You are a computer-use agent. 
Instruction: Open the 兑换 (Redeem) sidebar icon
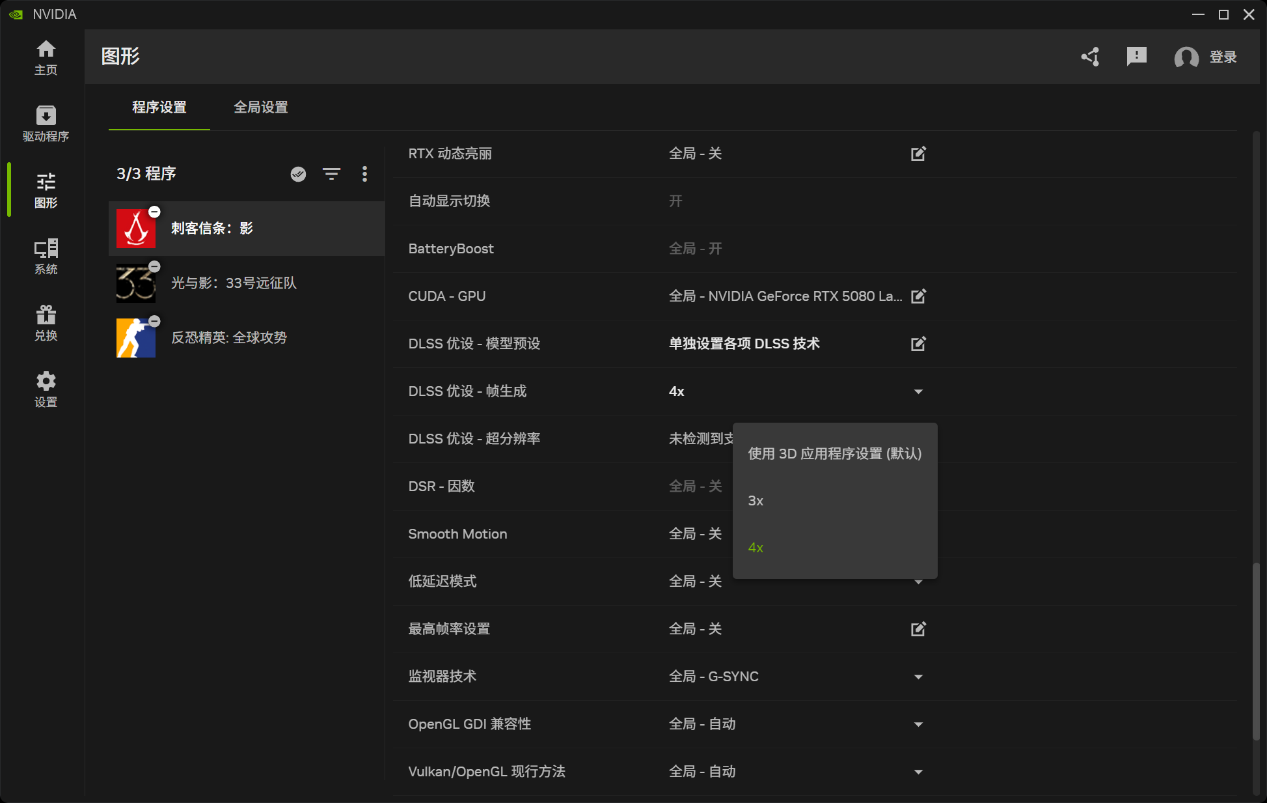click(45, 322)
